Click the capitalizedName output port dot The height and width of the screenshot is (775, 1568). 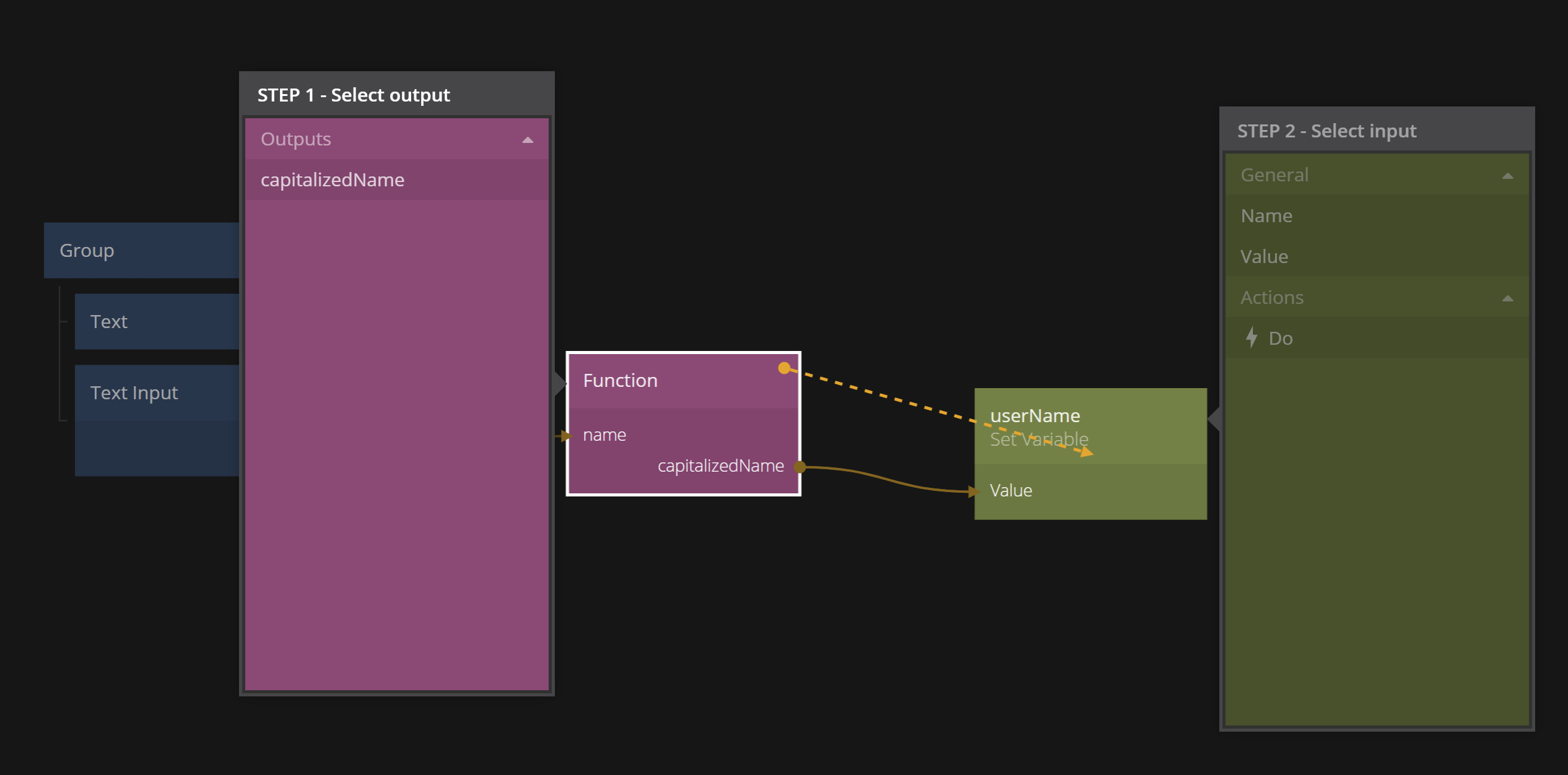800,467
